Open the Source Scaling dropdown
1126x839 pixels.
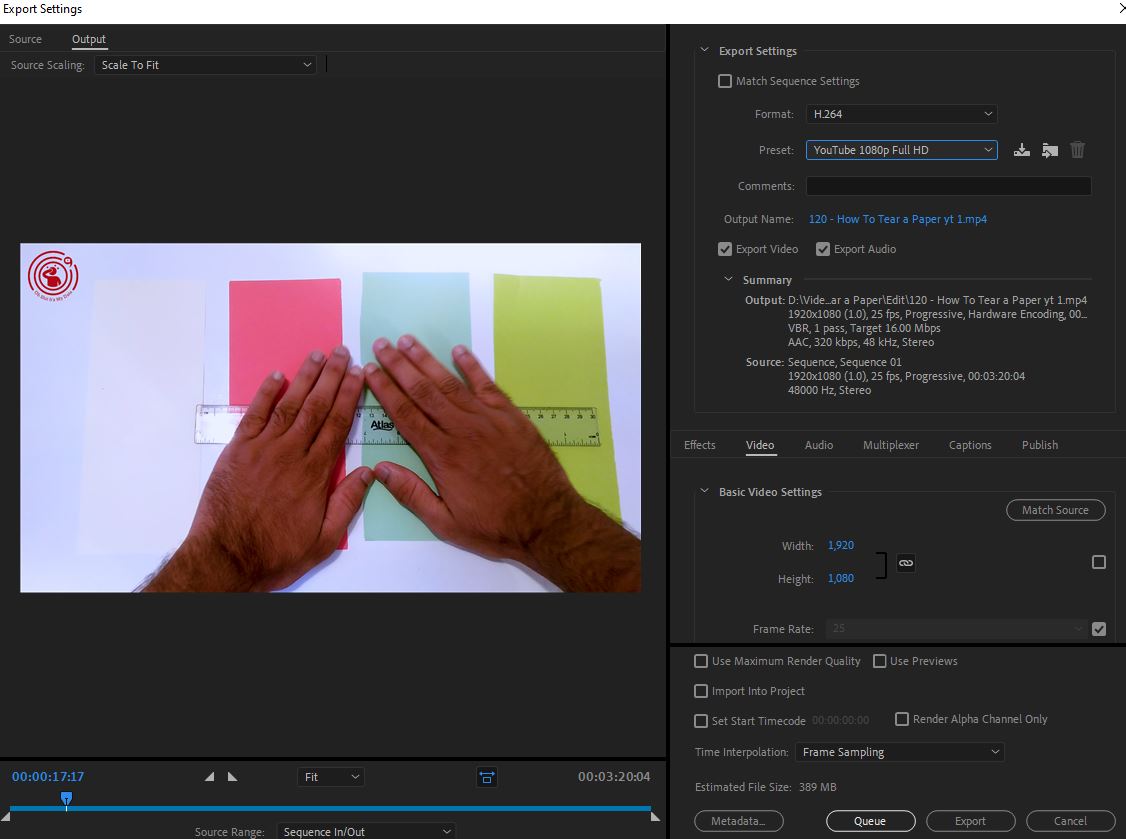coord(205,65)
